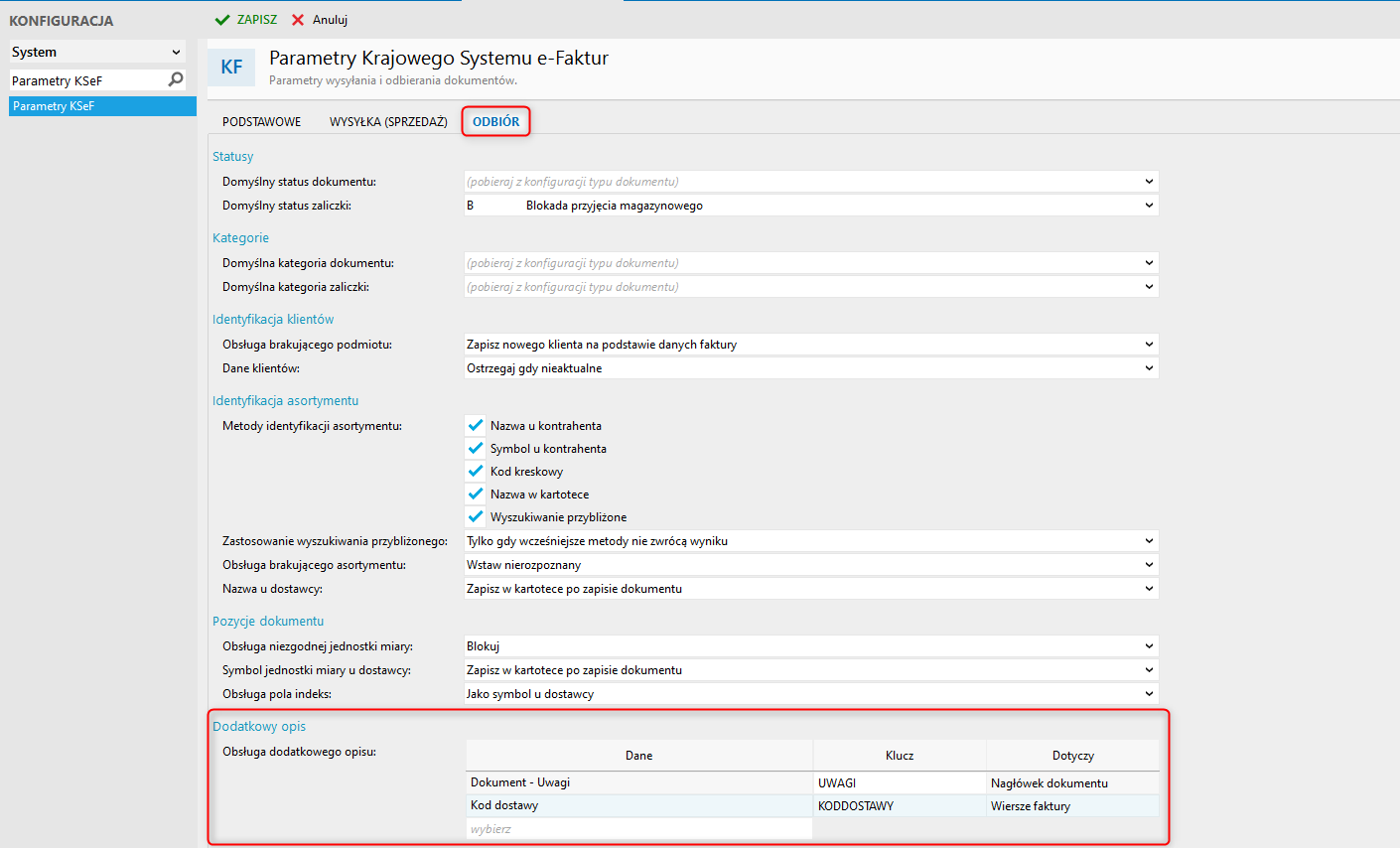Disable the Wyszukiwanie przybliżone checkbox
This screenshot has height=848, width=1400.
tap(476, 516)
